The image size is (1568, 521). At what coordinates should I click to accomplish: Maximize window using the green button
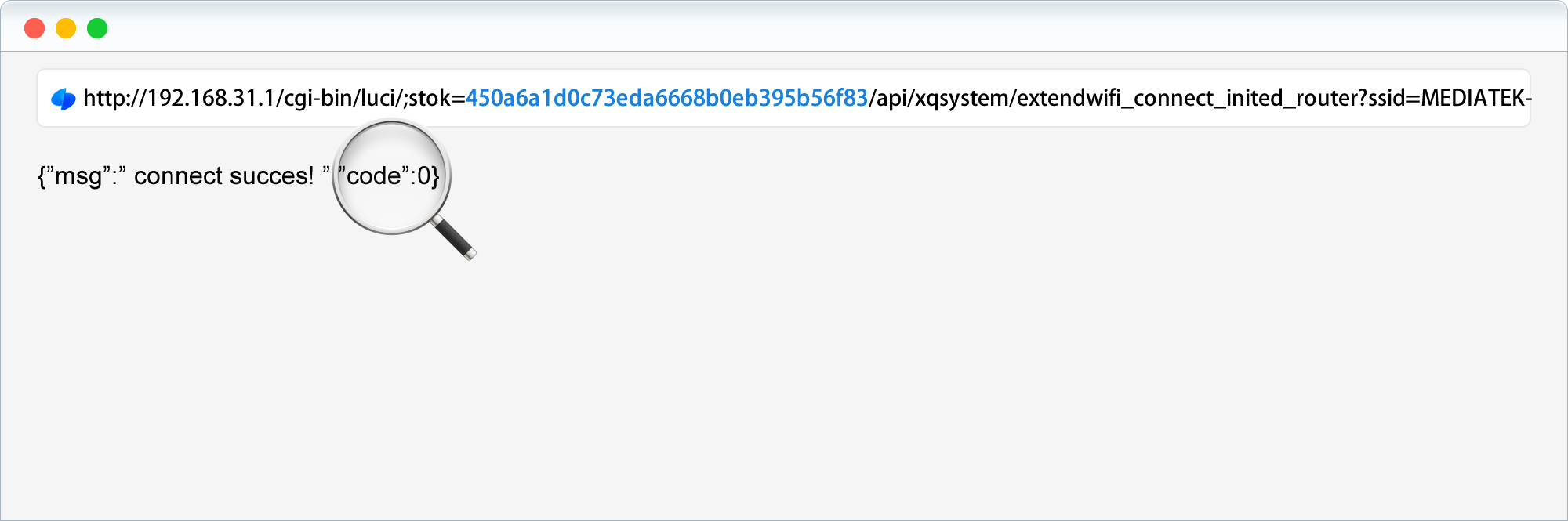pos(97,29)
